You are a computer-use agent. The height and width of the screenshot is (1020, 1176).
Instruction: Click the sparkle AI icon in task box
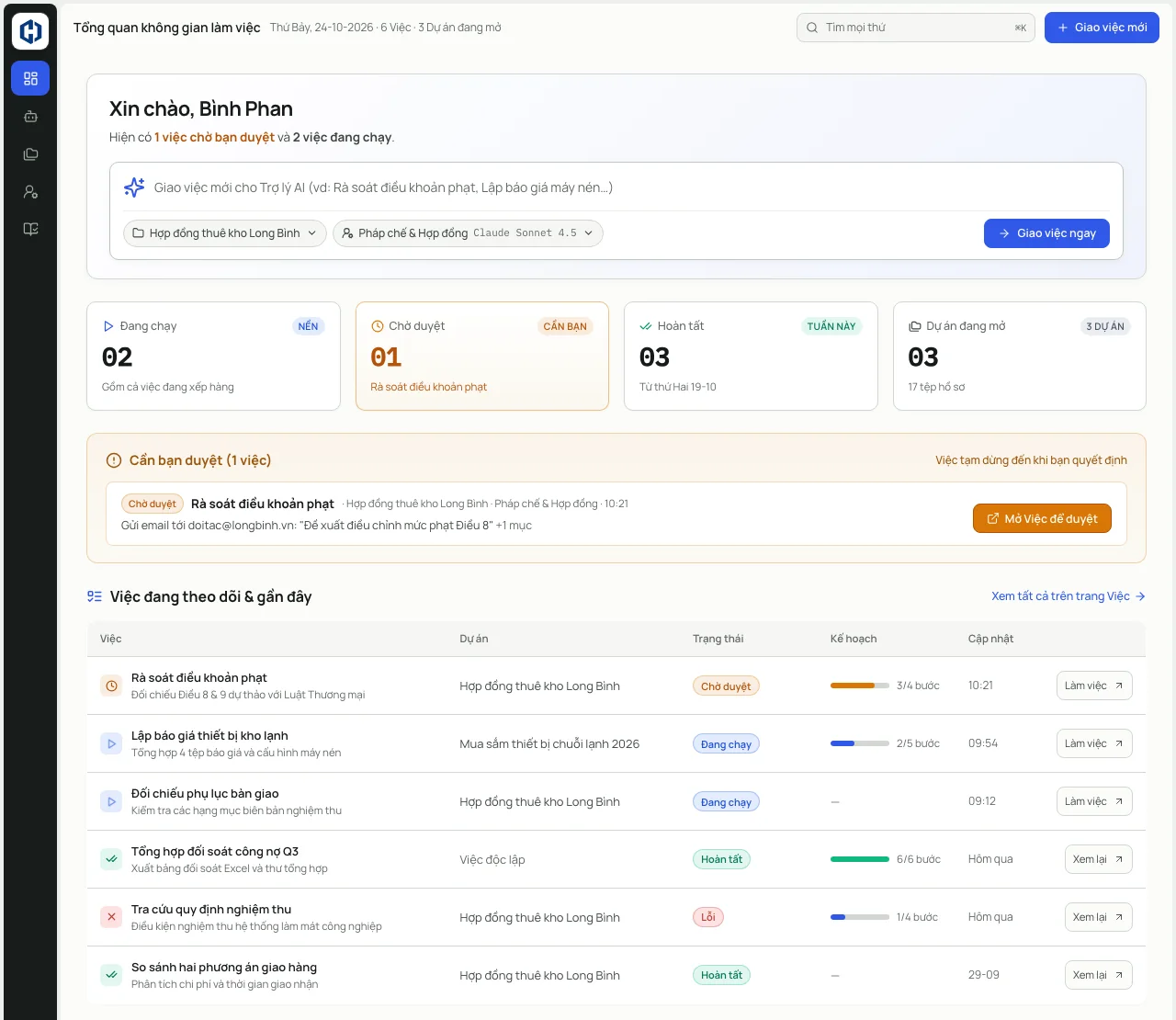pos(134,187)
